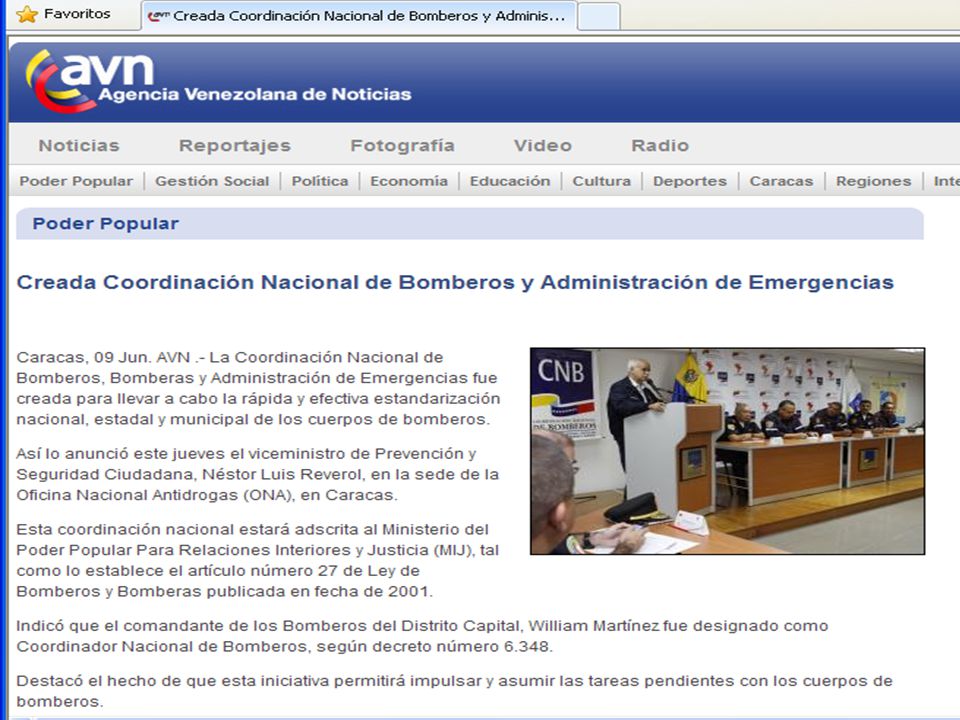The height and width of the screenshot is (720, 960).
Task: Click the AVN favicon on the browser tab
Action: pos(159,16)
